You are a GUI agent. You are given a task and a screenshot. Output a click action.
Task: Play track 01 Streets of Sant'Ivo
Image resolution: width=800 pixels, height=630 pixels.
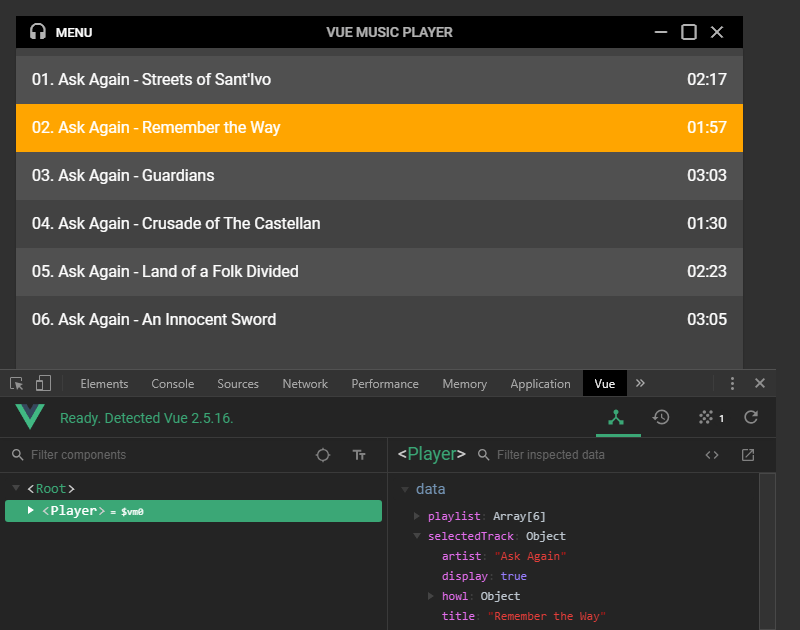[x=379, y=80]
